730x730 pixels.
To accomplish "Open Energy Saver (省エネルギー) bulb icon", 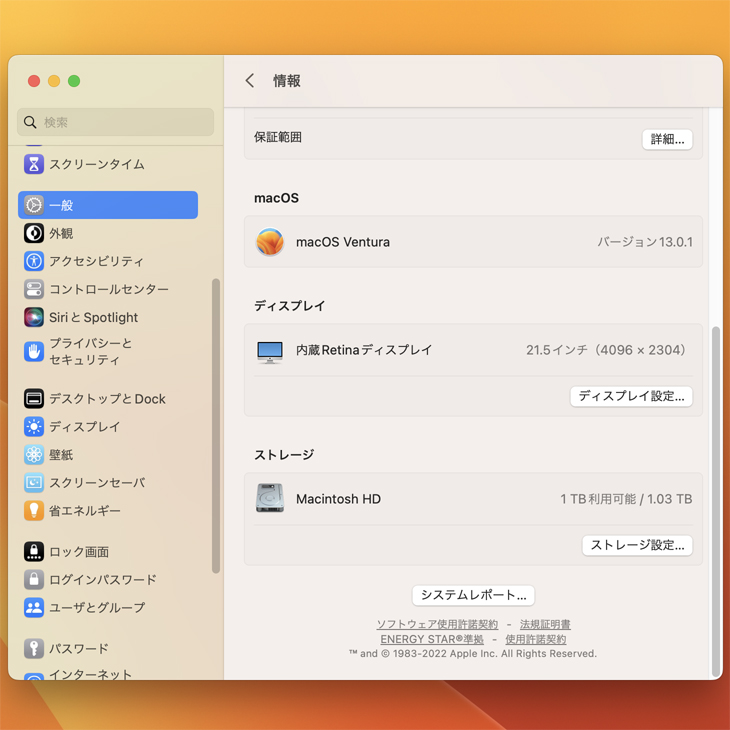I will (x=34, y=510).
